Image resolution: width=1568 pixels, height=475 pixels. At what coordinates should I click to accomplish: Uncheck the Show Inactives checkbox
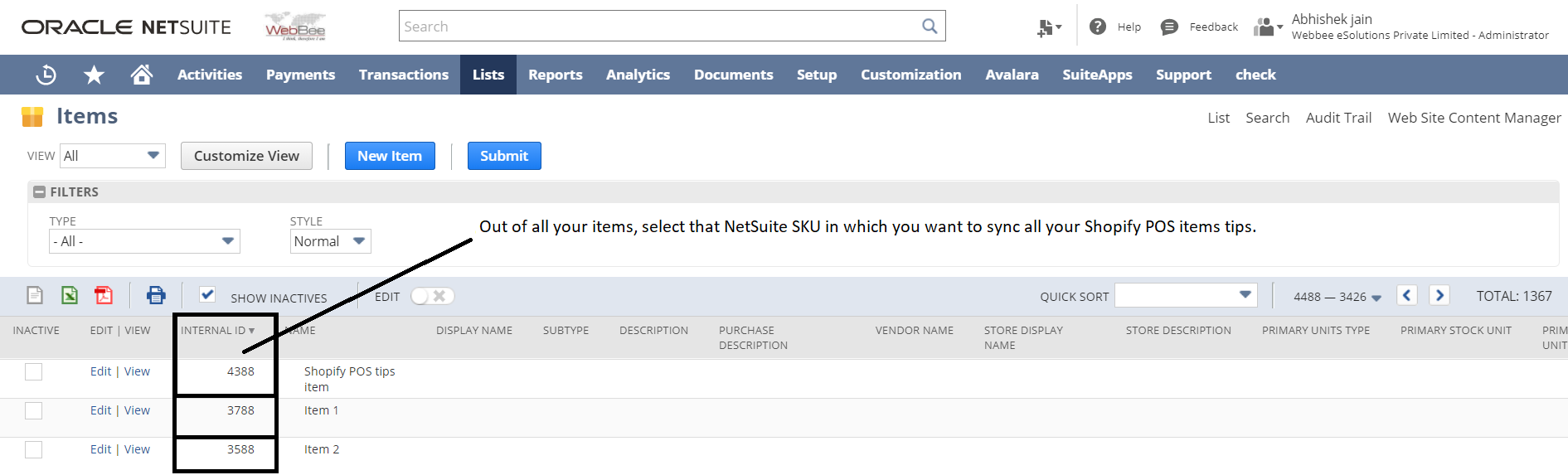coord(207,295)
